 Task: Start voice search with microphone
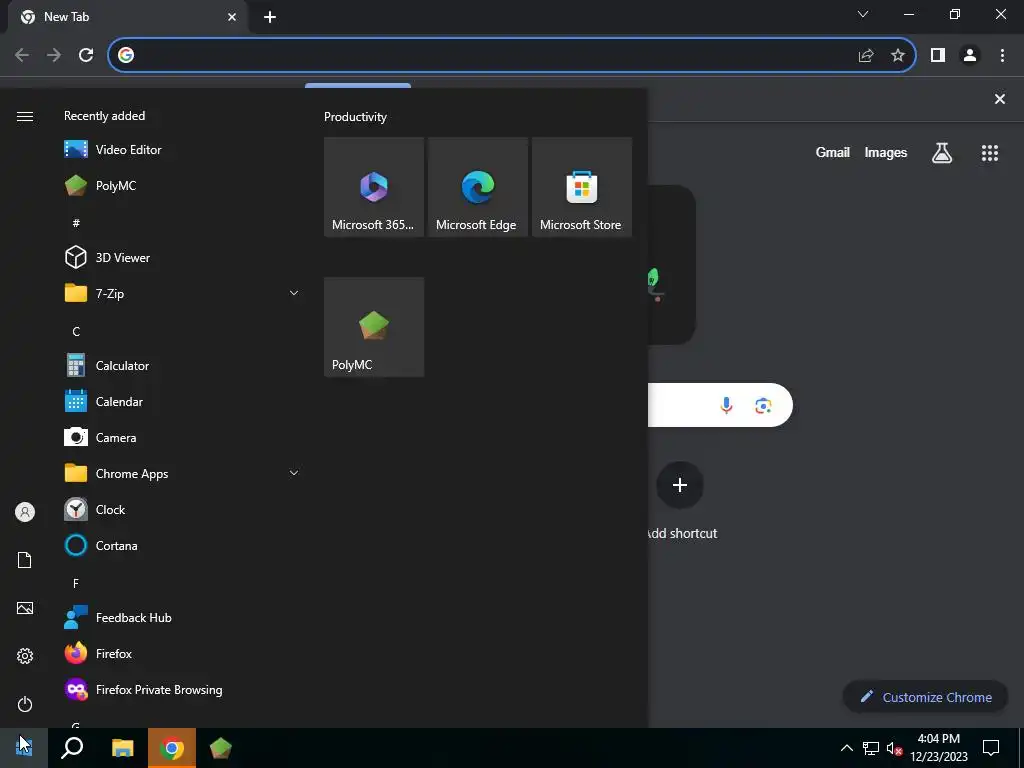pos(726,406)
